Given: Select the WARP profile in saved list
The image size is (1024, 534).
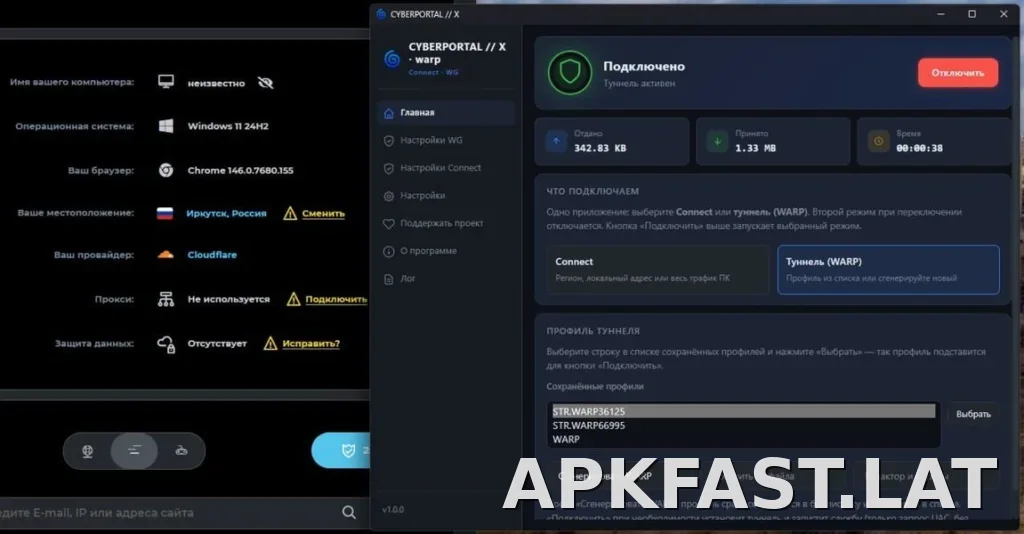Looking at the screenshot, I should point(743,439).
